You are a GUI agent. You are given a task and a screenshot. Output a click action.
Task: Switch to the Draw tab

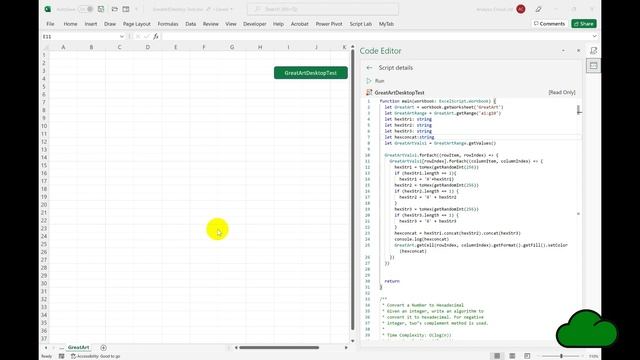coord(110,24)
